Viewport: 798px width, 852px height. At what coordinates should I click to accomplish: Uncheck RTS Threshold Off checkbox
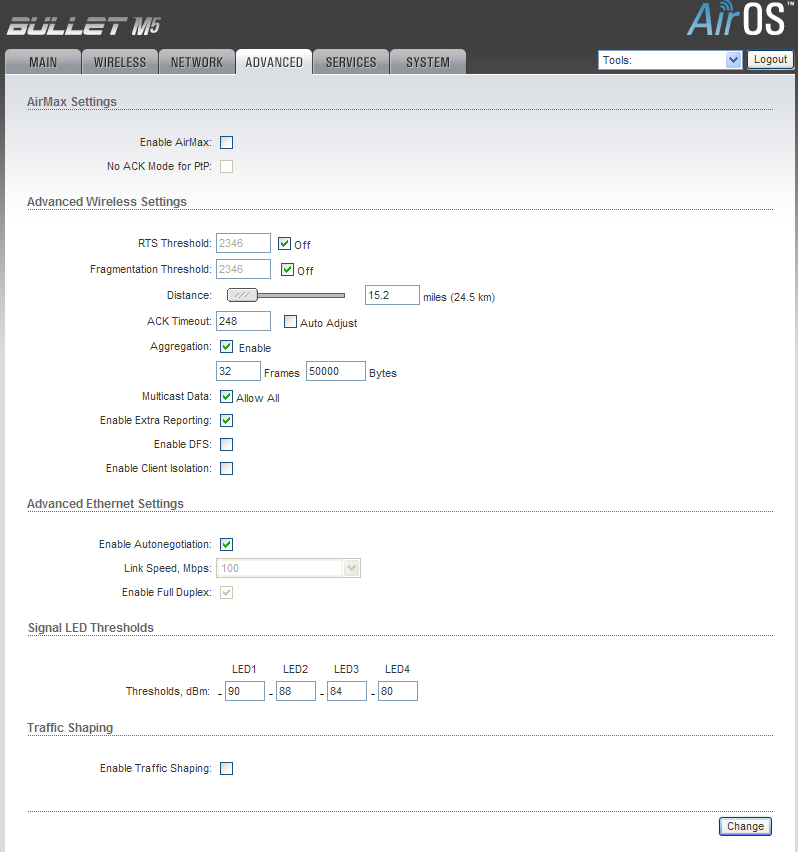point(284,243)
